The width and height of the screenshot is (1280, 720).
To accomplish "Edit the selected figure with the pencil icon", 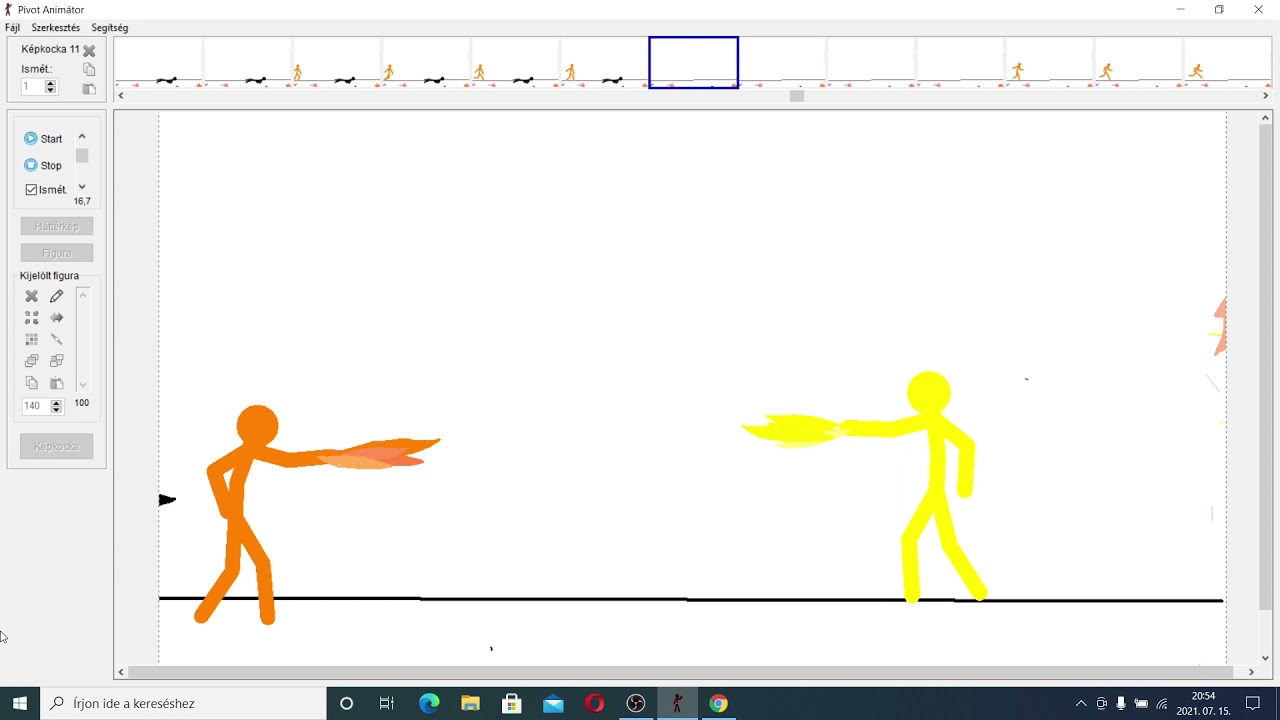I will [x=57, y=296].
